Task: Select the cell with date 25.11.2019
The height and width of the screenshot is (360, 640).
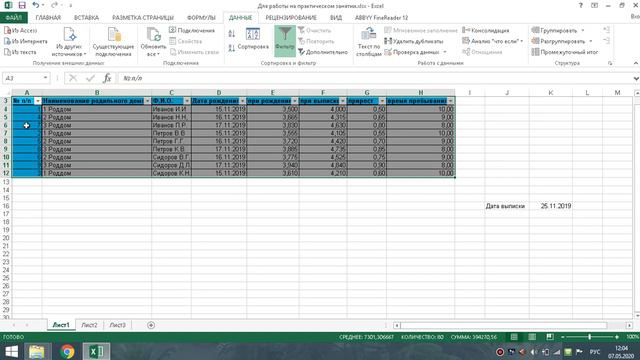Action: (x=551, y=206)
